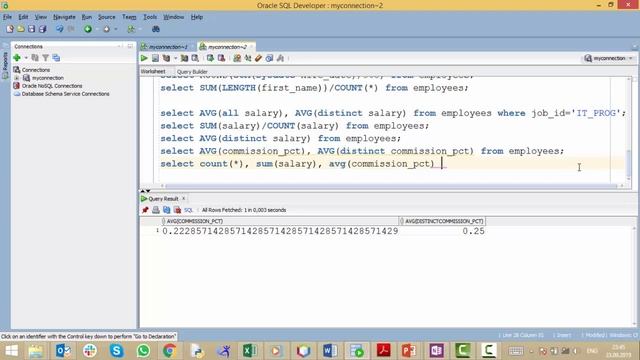
Task: Open the Forward navigation history dropdown
Action: 116,29
